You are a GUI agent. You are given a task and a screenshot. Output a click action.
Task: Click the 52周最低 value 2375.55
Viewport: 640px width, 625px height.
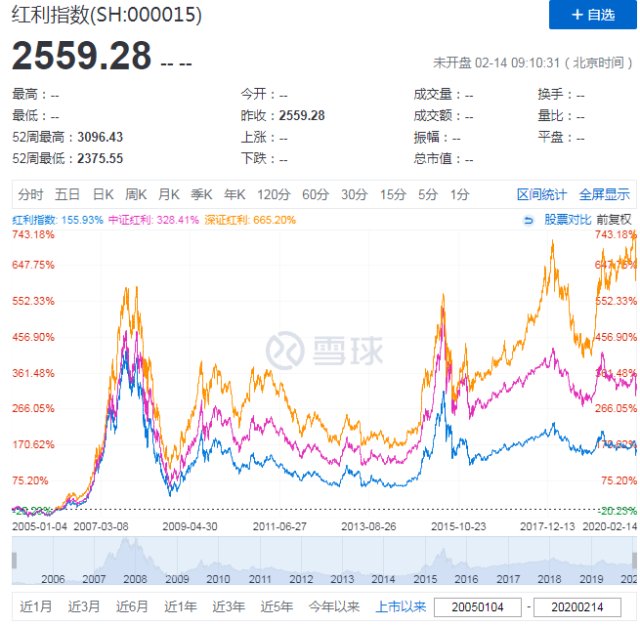point(100,158)
